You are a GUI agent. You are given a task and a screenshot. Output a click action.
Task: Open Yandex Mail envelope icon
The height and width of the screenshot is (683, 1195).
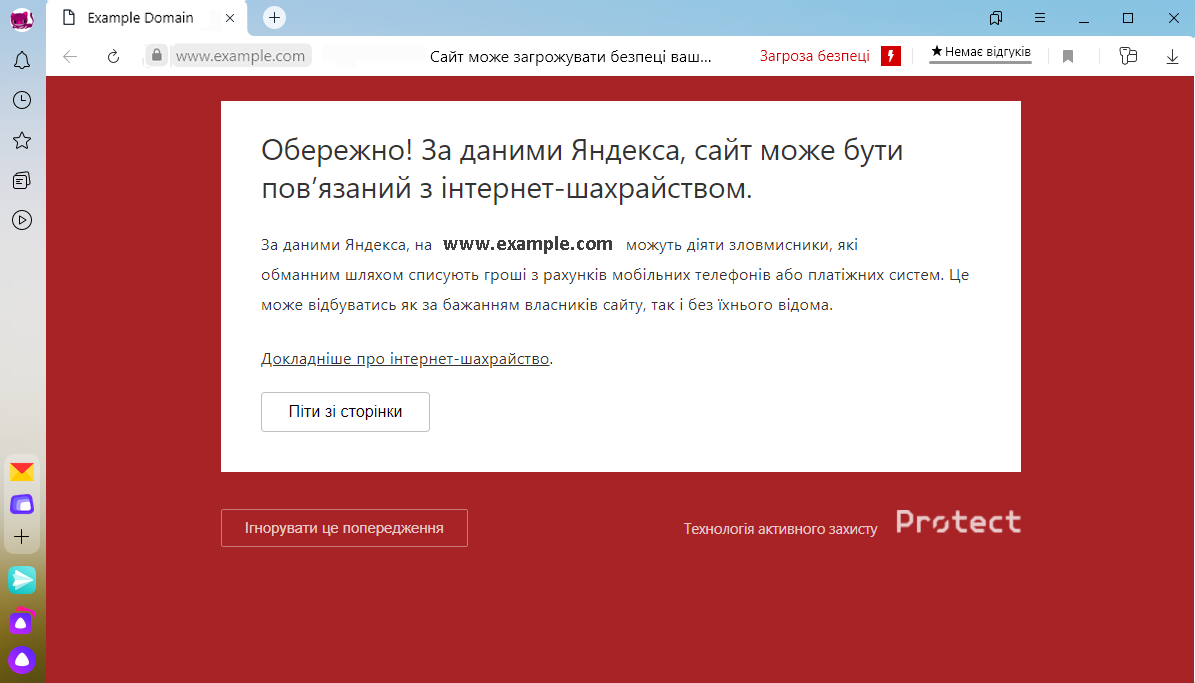[x=22, y=473]
